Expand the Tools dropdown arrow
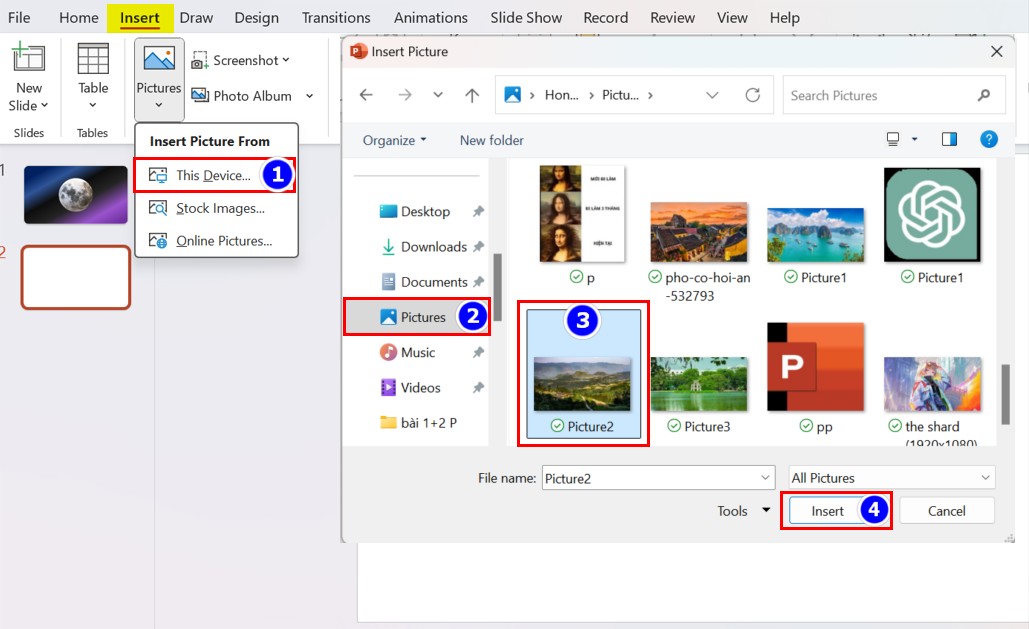The width and height of the screenshot is (1029, 629). 766,510
